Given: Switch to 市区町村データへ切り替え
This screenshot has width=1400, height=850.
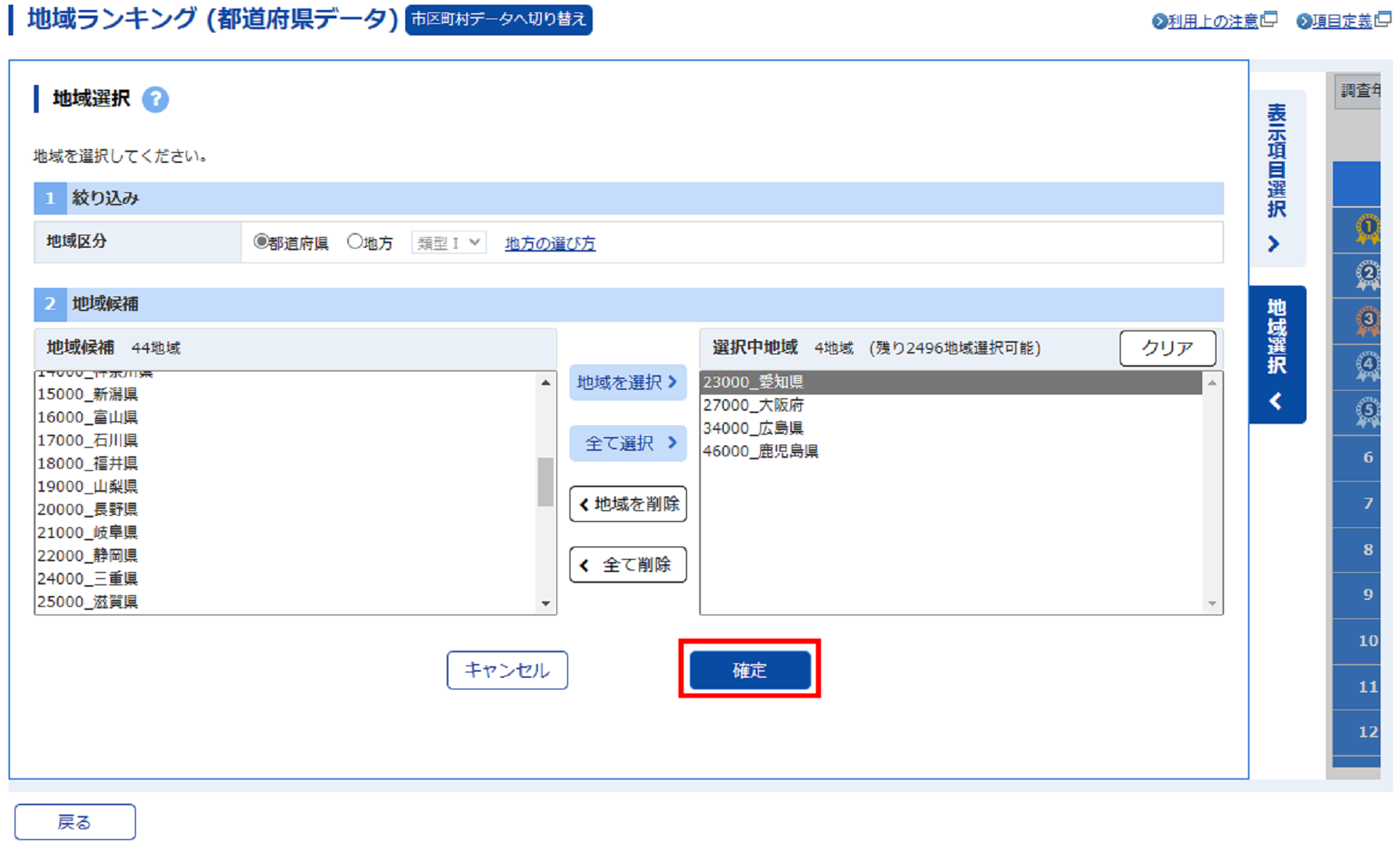Looking at the screenshot, I should point(499,19).
